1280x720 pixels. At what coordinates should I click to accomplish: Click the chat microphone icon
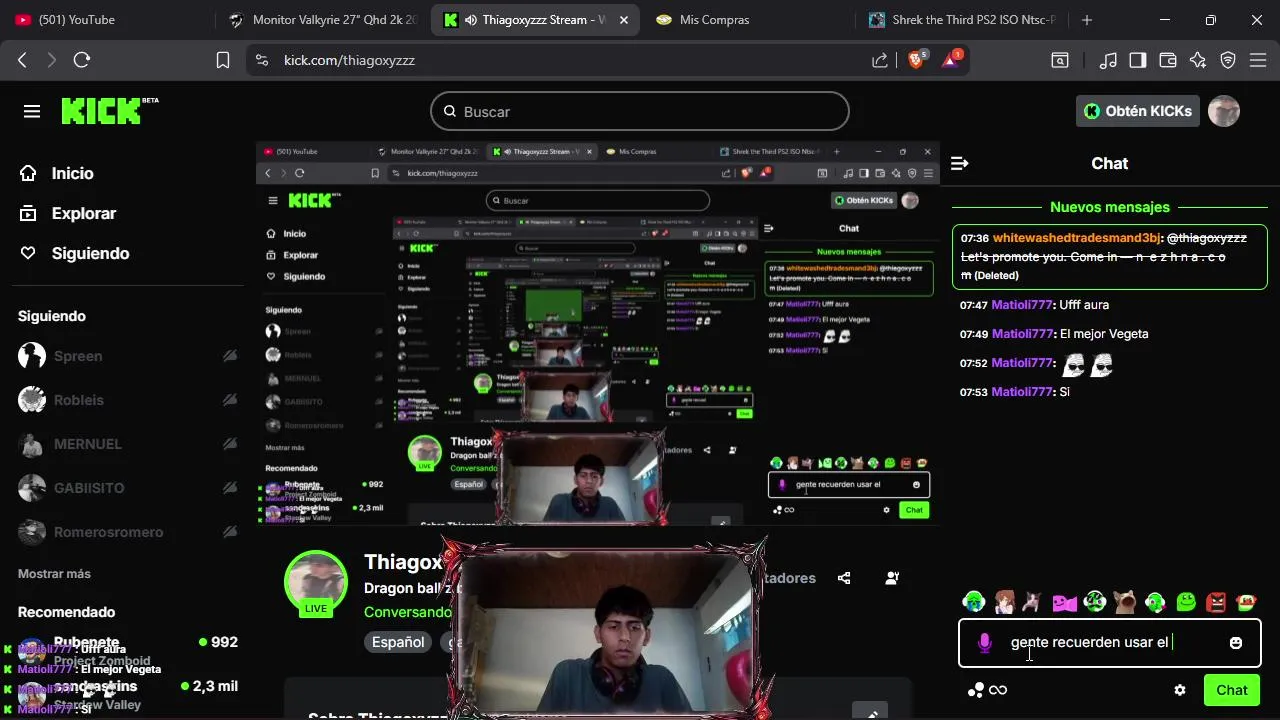click(x=985, y=643)
